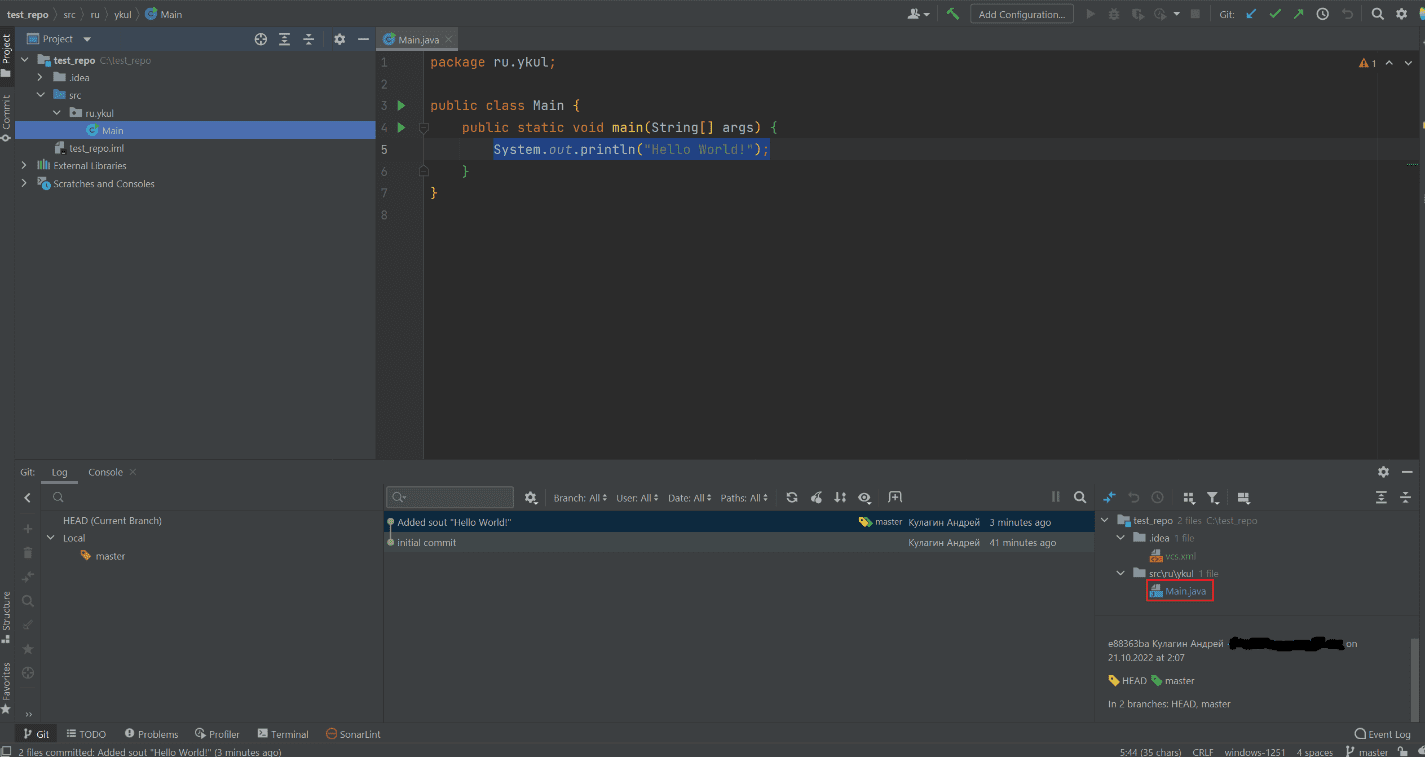Open Git Show History clock icon

pos(1323,14)
